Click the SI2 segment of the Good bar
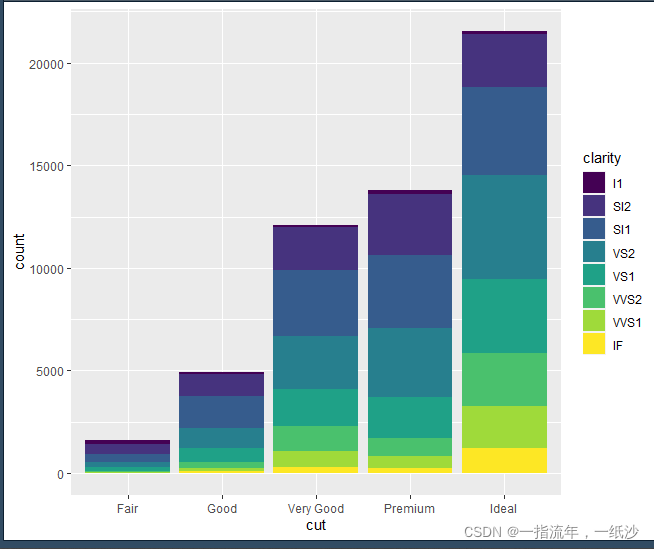654x549 pixels. [221, 385]
